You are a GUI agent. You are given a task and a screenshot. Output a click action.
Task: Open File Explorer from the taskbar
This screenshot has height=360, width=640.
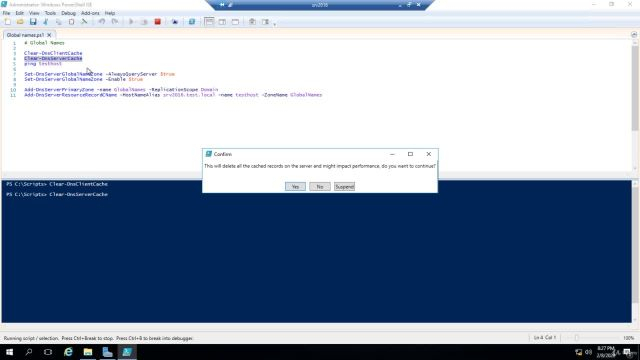pos(88,352)
